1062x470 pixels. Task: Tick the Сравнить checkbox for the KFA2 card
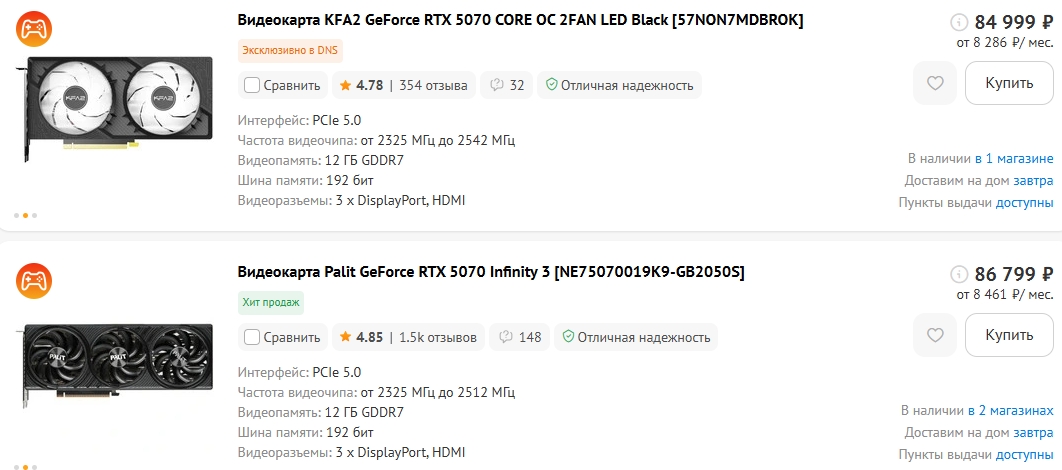252,85
